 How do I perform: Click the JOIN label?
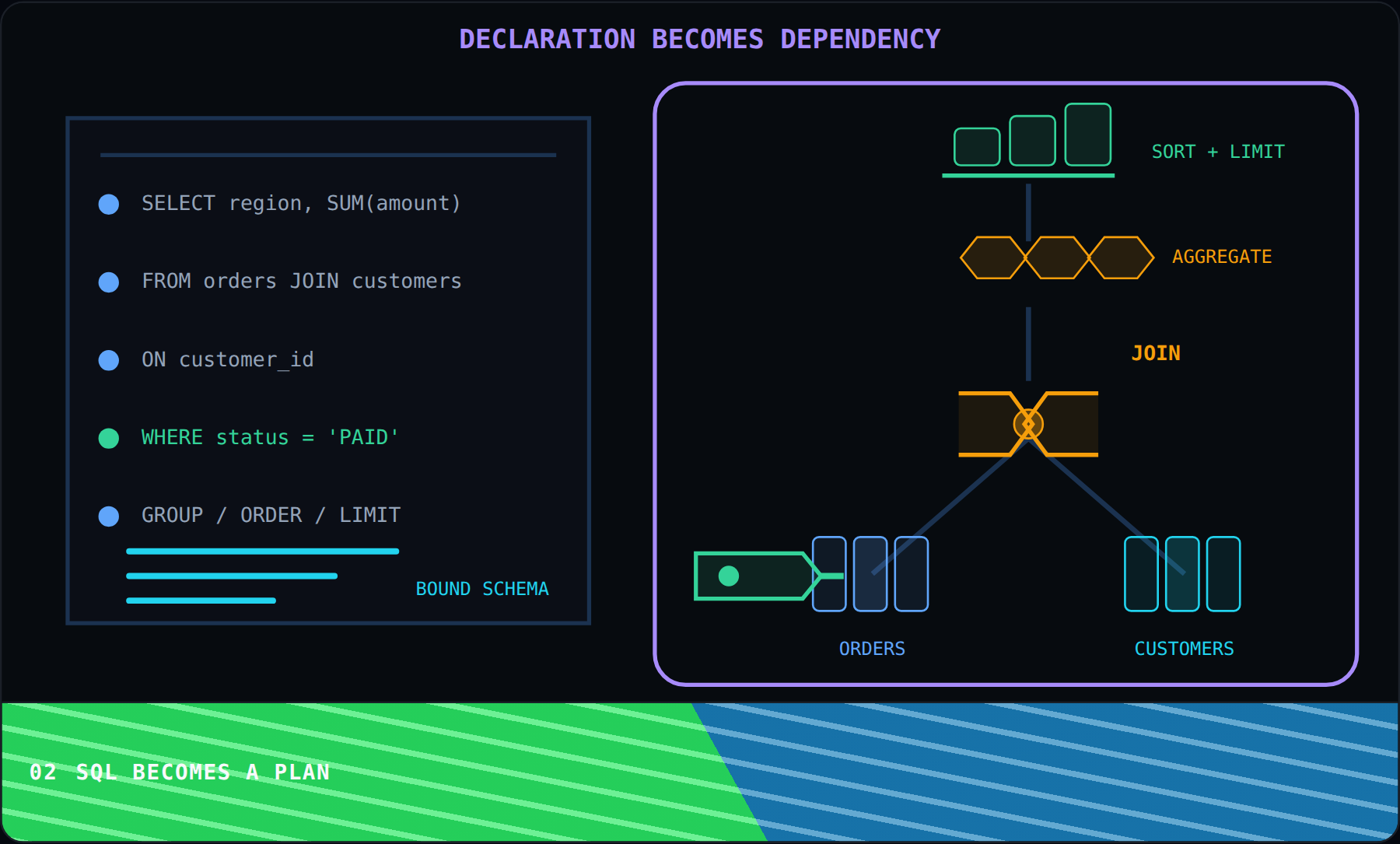tap(1156, 353)
